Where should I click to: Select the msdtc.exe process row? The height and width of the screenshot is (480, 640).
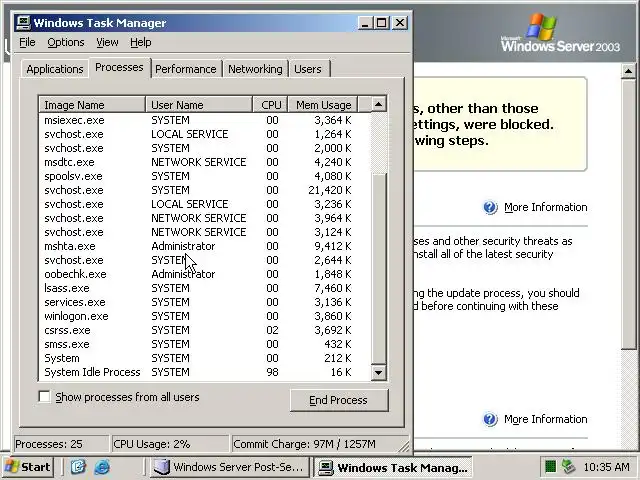coord(205,162)
